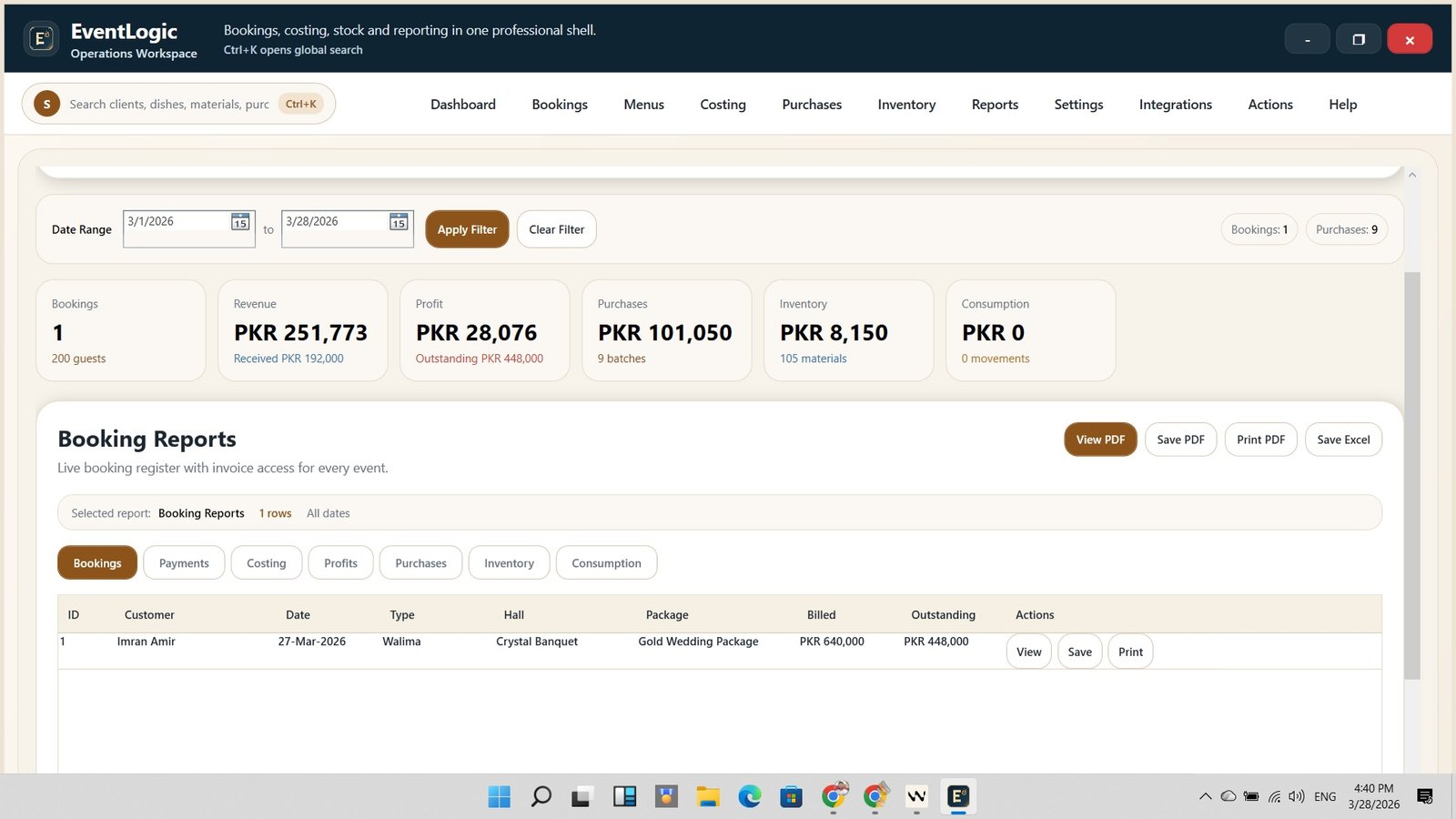Image resolution: width=1456 pixels, height=819 pixels.
Task: Open the Inventory menu
Action: (906, 105)
